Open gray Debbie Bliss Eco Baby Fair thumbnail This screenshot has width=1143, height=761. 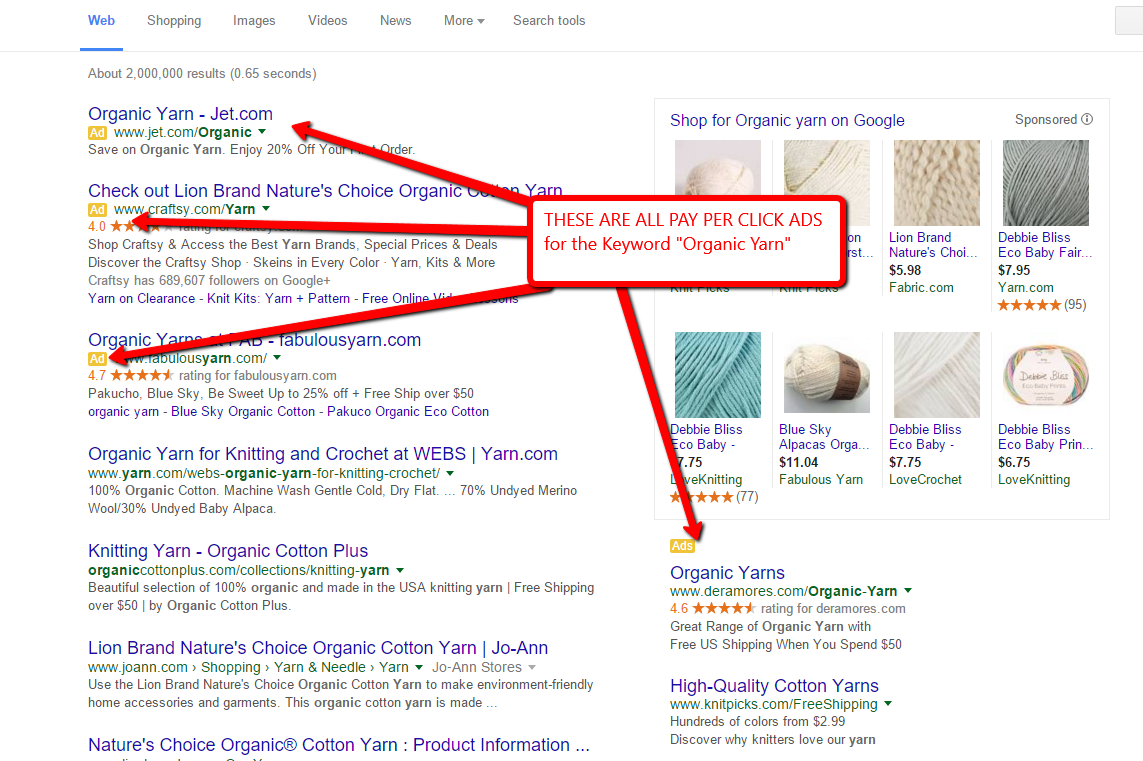(1046, 183)
